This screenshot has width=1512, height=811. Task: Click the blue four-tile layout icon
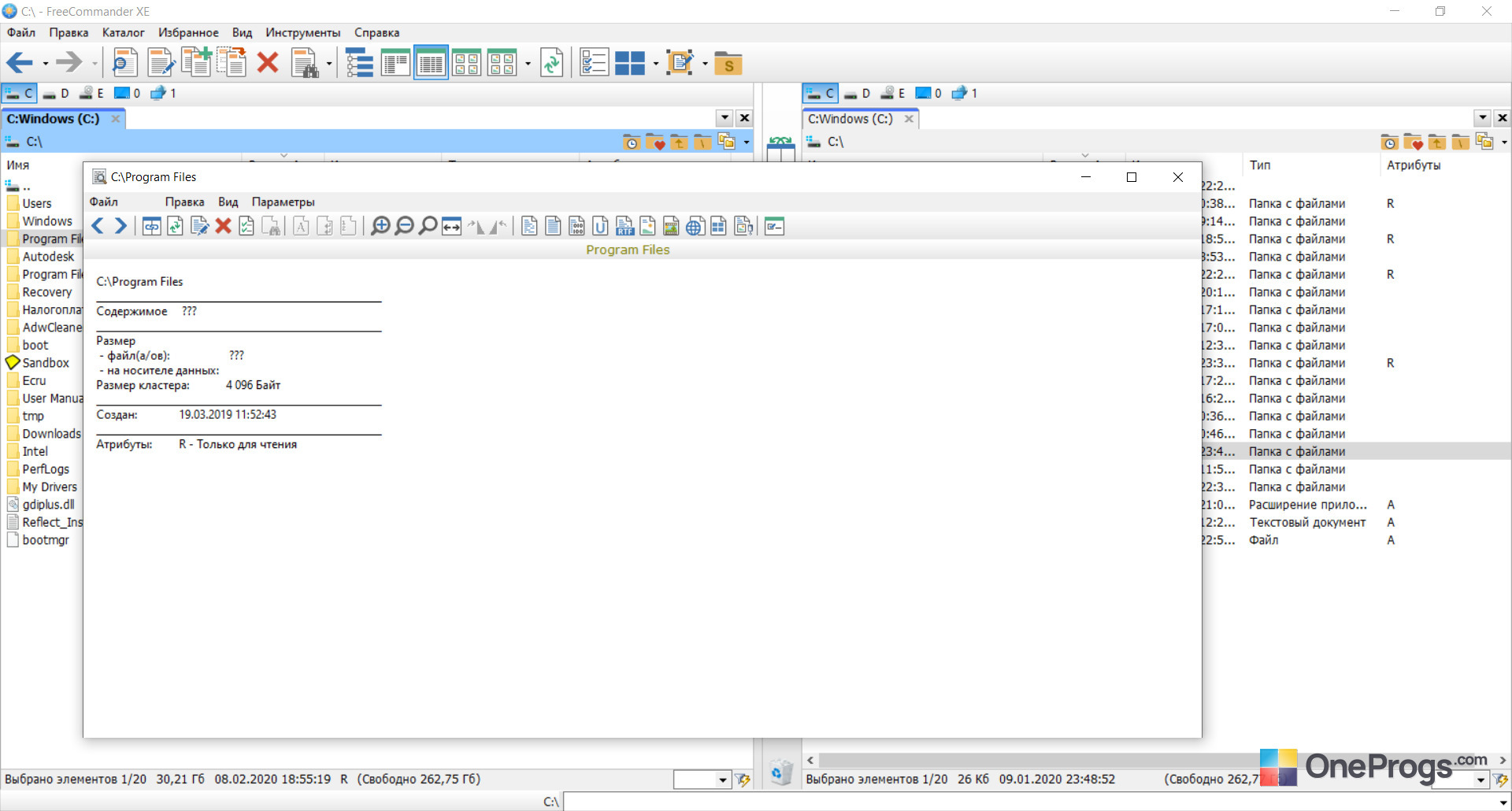coord(630,63)
